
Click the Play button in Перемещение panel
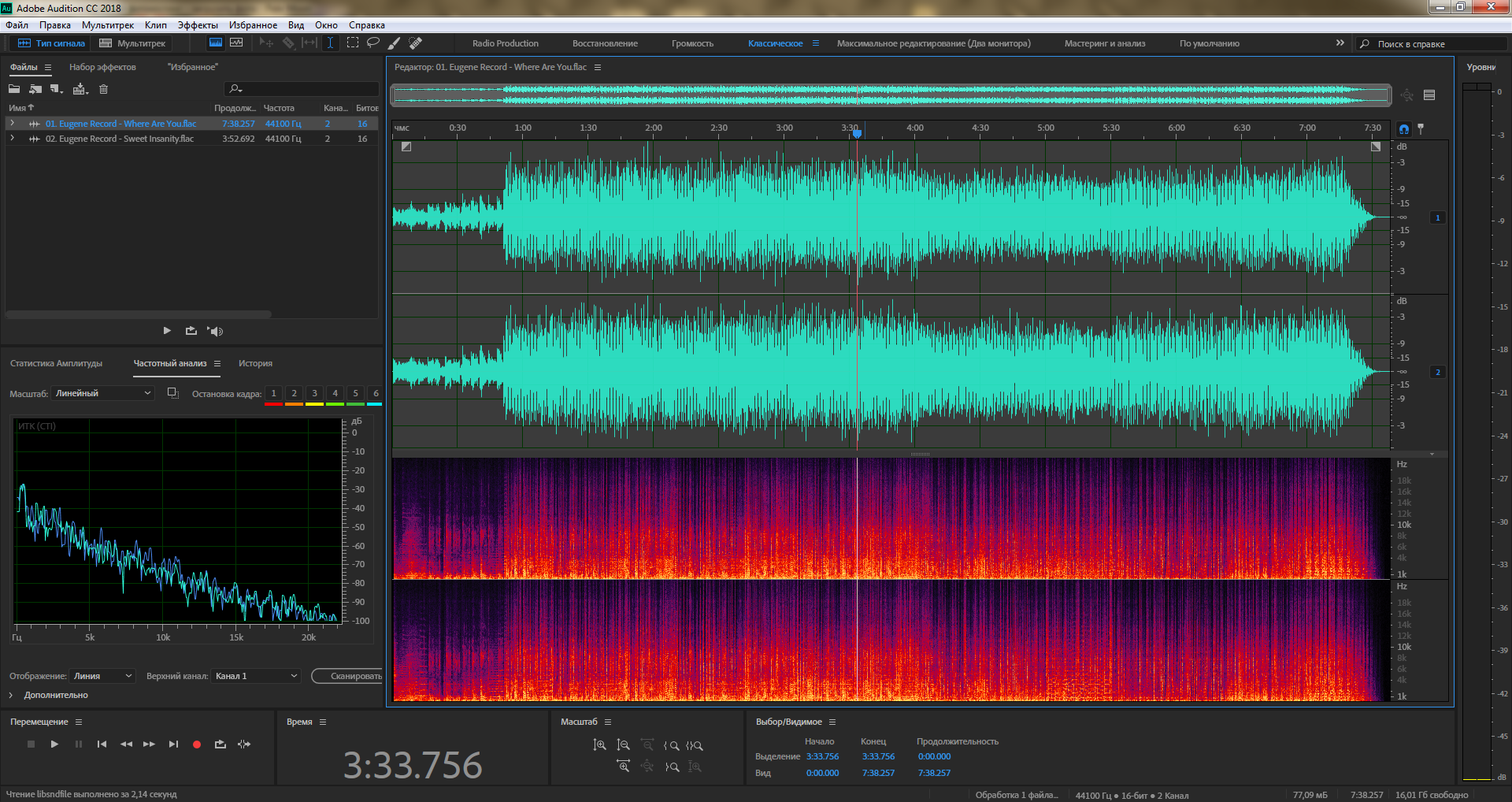[54, 744]
